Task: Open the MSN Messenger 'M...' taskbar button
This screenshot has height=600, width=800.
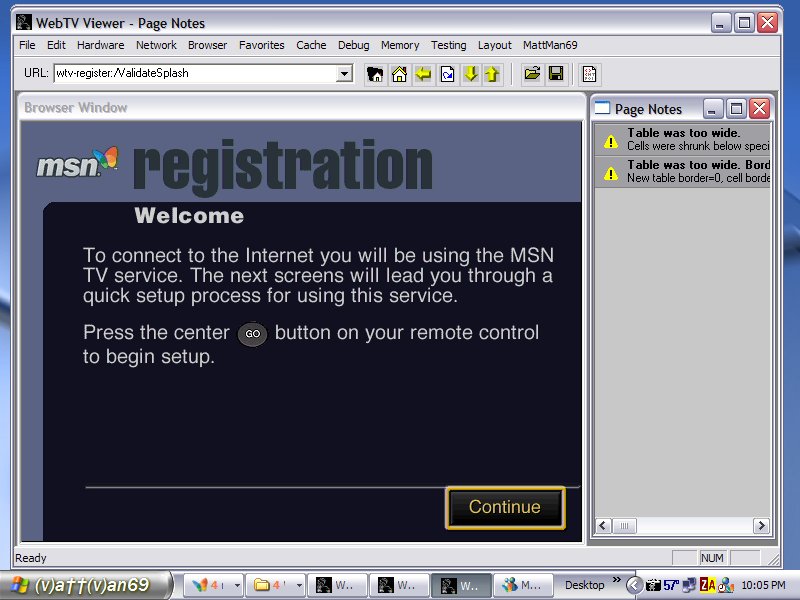Action: pos(523,585)
